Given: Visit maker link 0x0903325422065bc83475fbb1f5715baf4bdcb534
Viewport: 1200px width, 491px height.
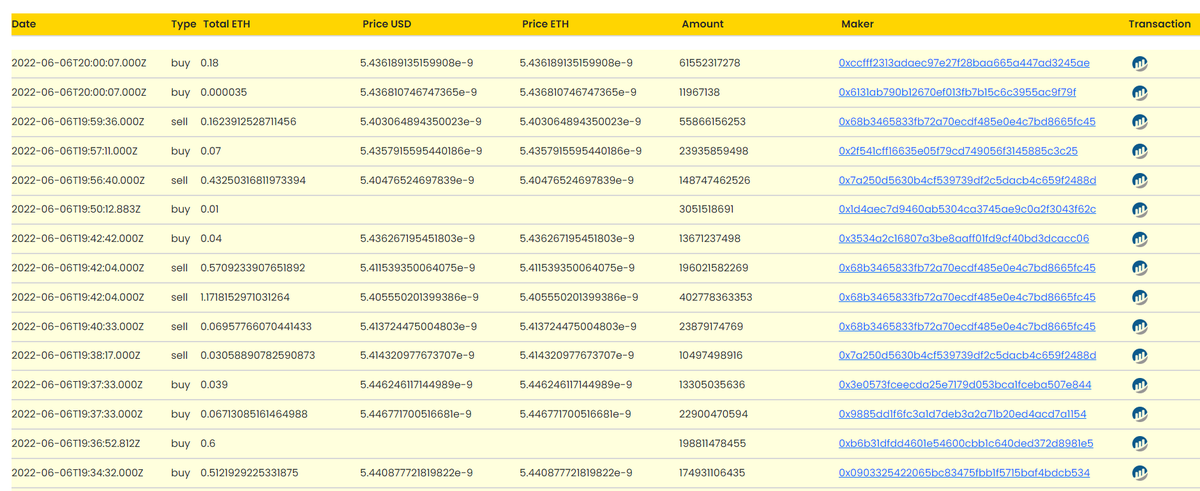Looking at the screenshot, I should [964, 473].
